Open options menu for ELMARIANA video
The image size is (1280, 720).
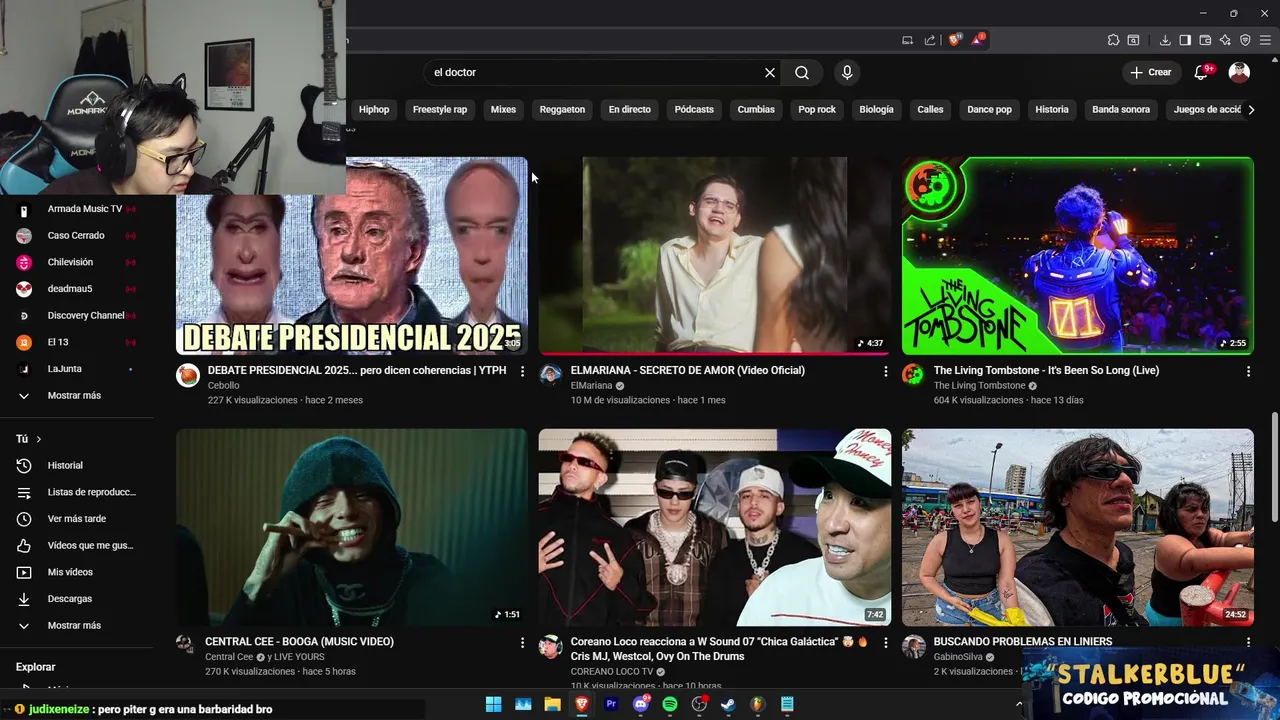pyautogui.click(x=885, y=371)
